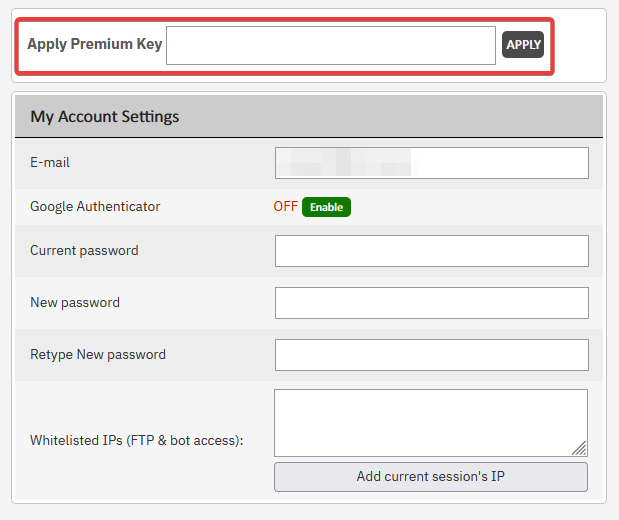Click the My Account Settings header
The image size is (619, 520).
[105, 116]
